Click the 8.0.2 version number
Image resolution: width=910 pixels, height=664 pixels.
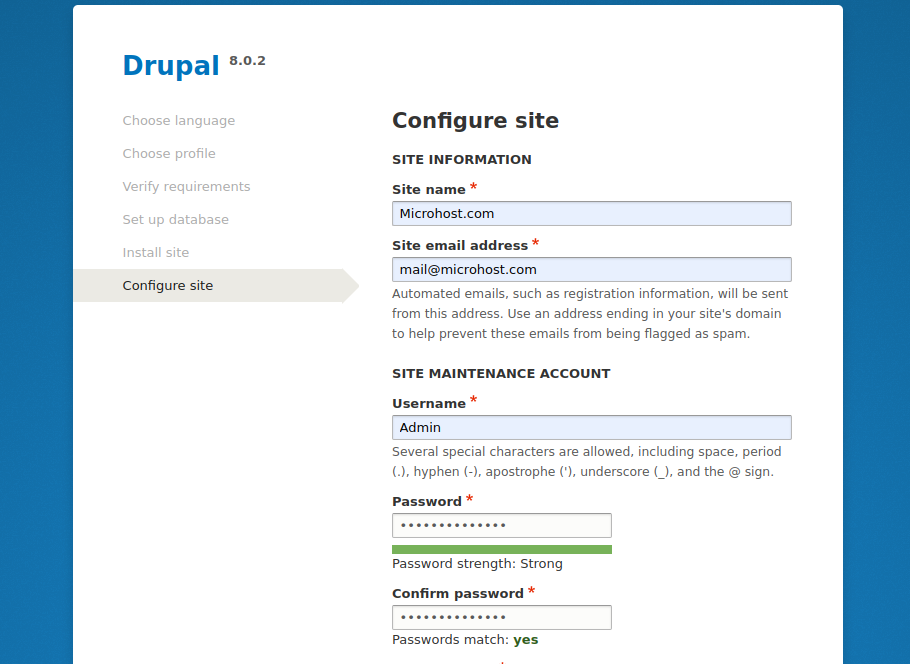pos(247,60)
